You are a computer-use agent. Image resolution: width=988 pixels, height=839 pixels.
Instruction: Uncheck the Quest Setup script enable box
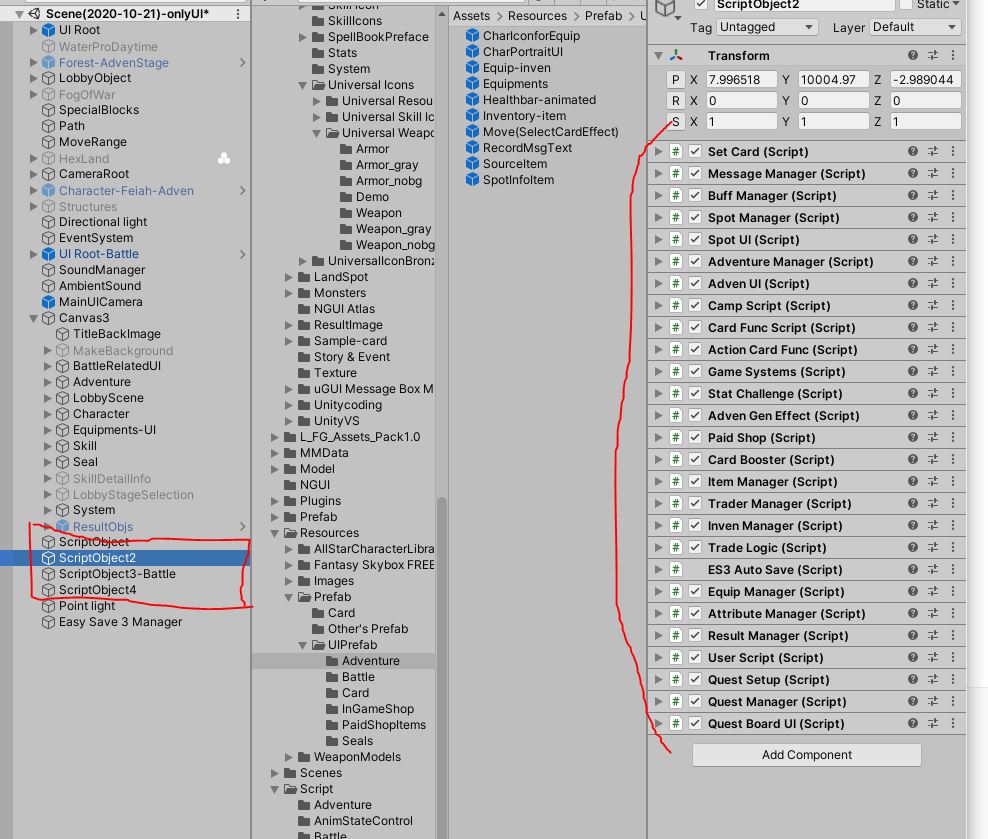tap(695, 679)
